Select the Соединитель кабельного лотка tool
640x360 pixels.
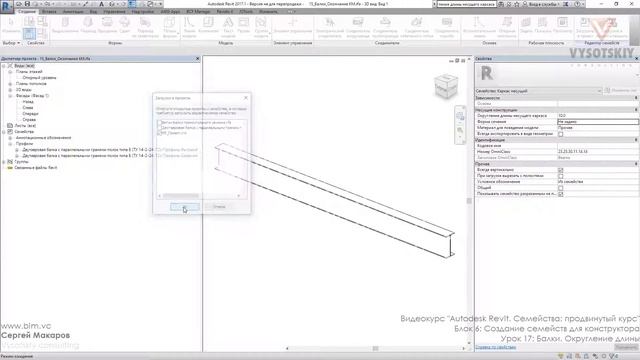tap(416, 27)
